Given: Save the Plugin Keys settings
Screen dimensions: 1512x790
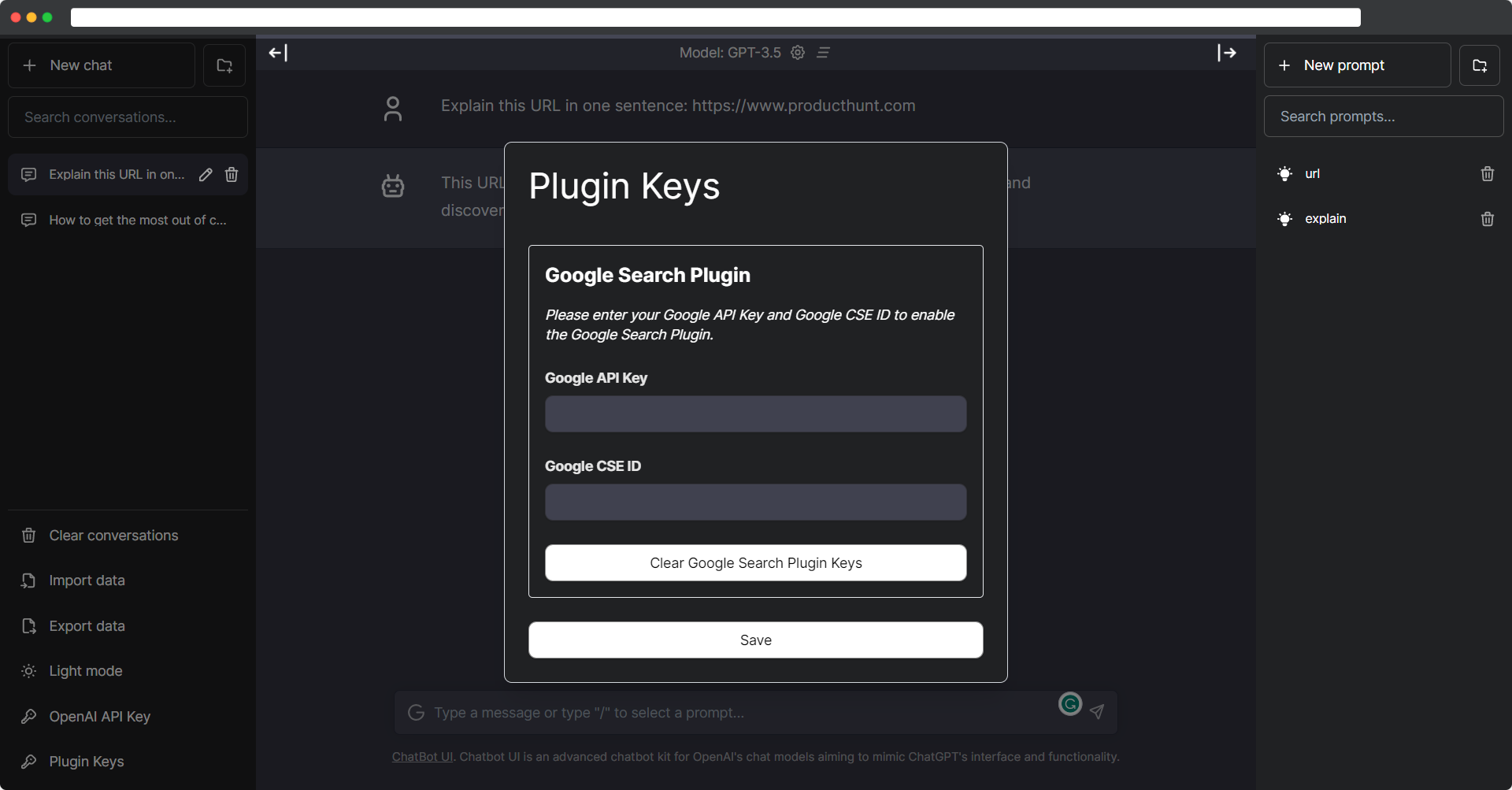Looking at the screenshot, I should (x=755, y=640).
